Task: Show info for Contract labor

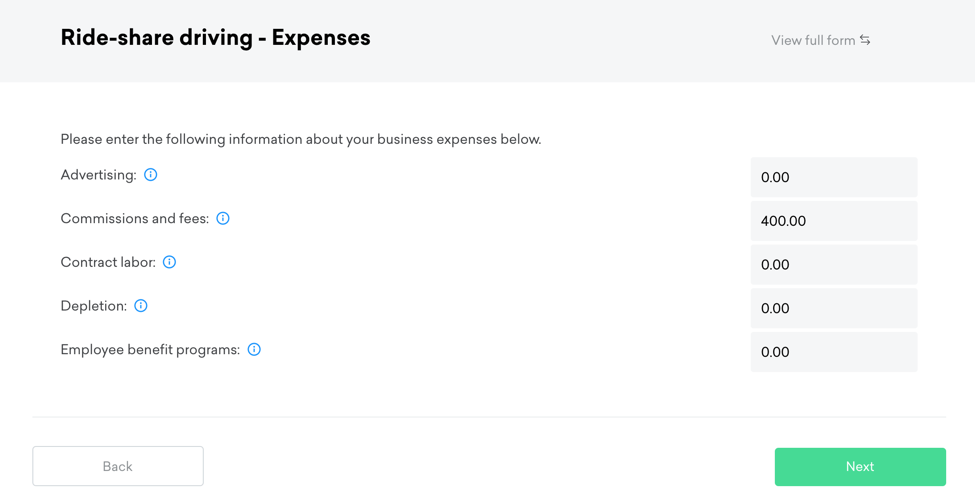Action: (x=170, y=262)
